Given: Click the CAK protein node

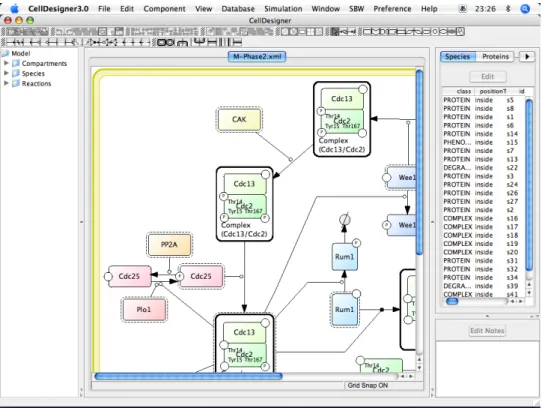Looking at the screenshot, I should tap(239, 119).
